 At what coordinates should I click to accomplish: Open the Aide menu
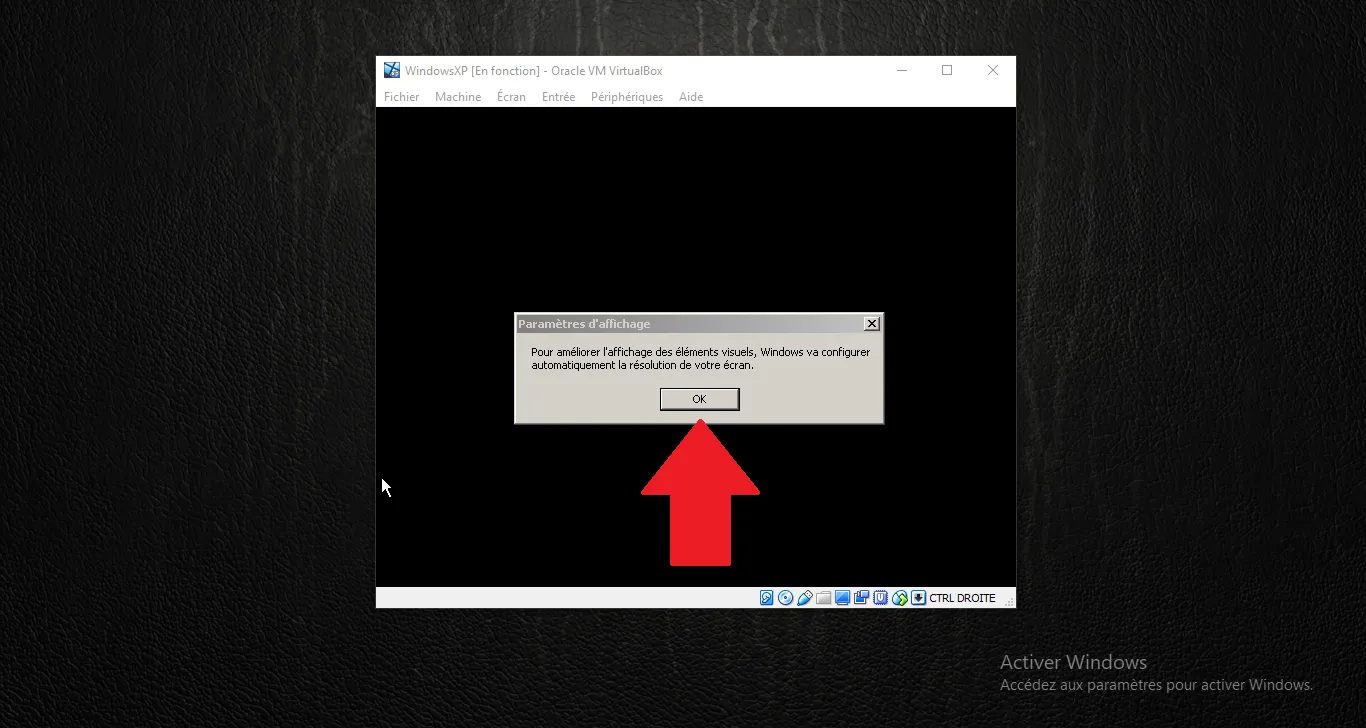pos(690,96)
